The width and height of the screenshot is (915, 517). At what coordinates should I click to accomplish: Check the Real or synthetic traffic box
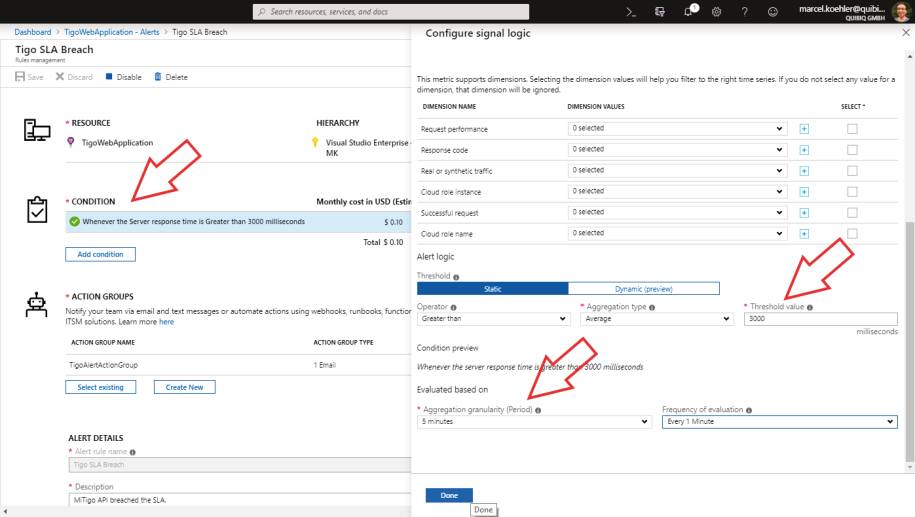coord(852,171)
